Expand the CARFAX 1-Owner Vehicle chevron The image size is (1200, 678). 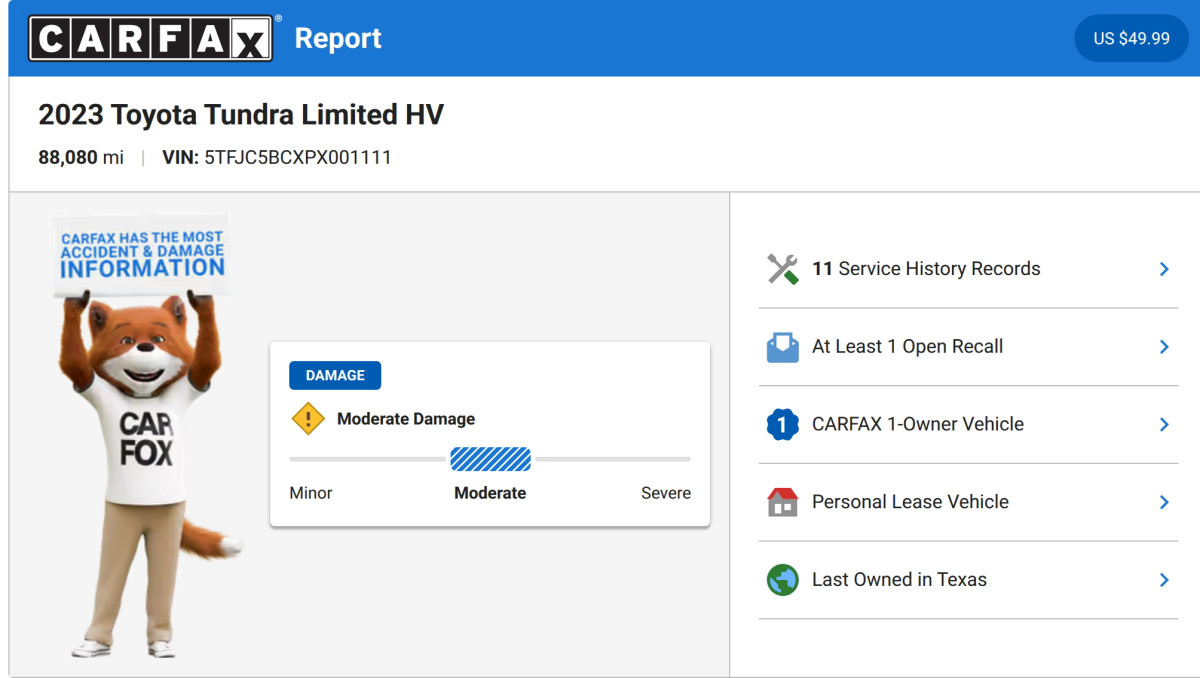pos(1164,425)
